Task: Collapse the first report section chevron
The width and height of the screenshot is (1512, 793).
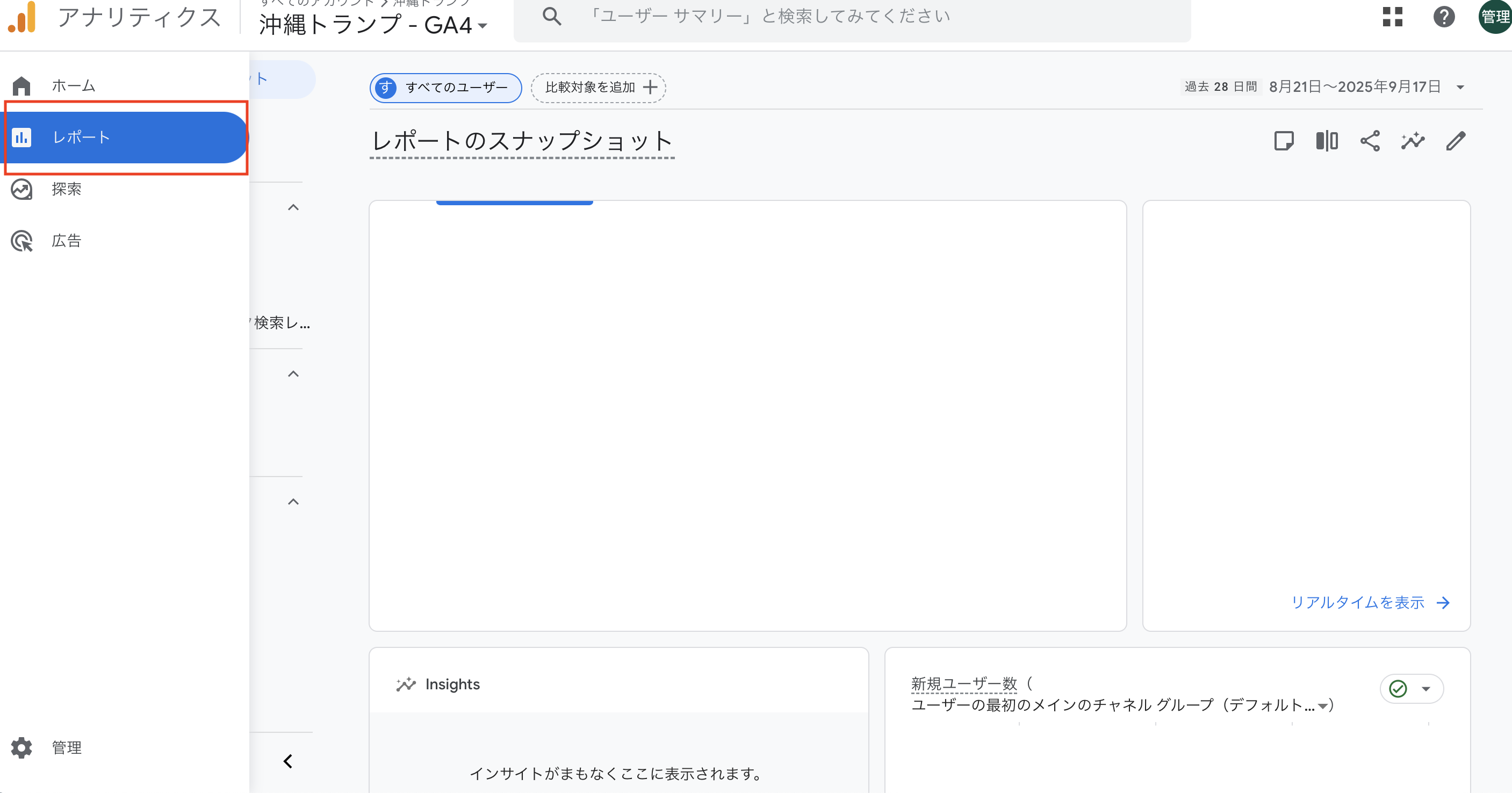Action: (x=293, y=207)
